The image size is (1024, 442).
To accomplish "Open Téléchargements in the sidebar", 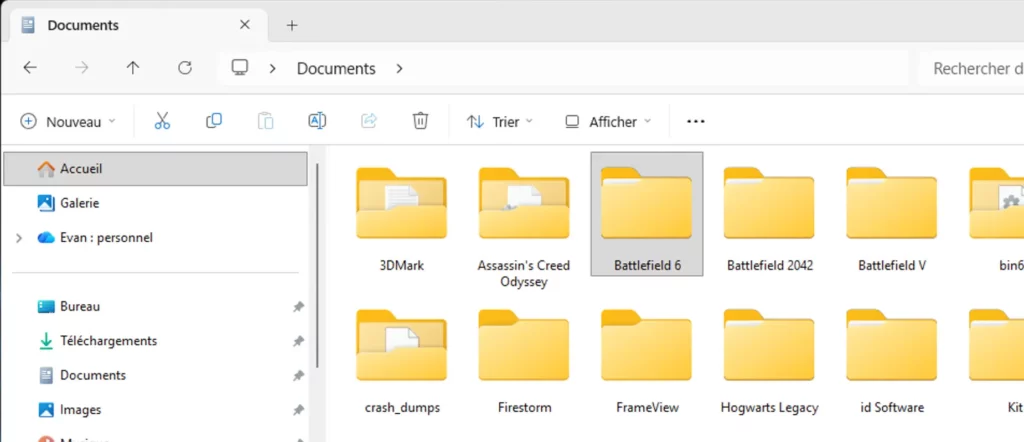I will coord(108,341).
